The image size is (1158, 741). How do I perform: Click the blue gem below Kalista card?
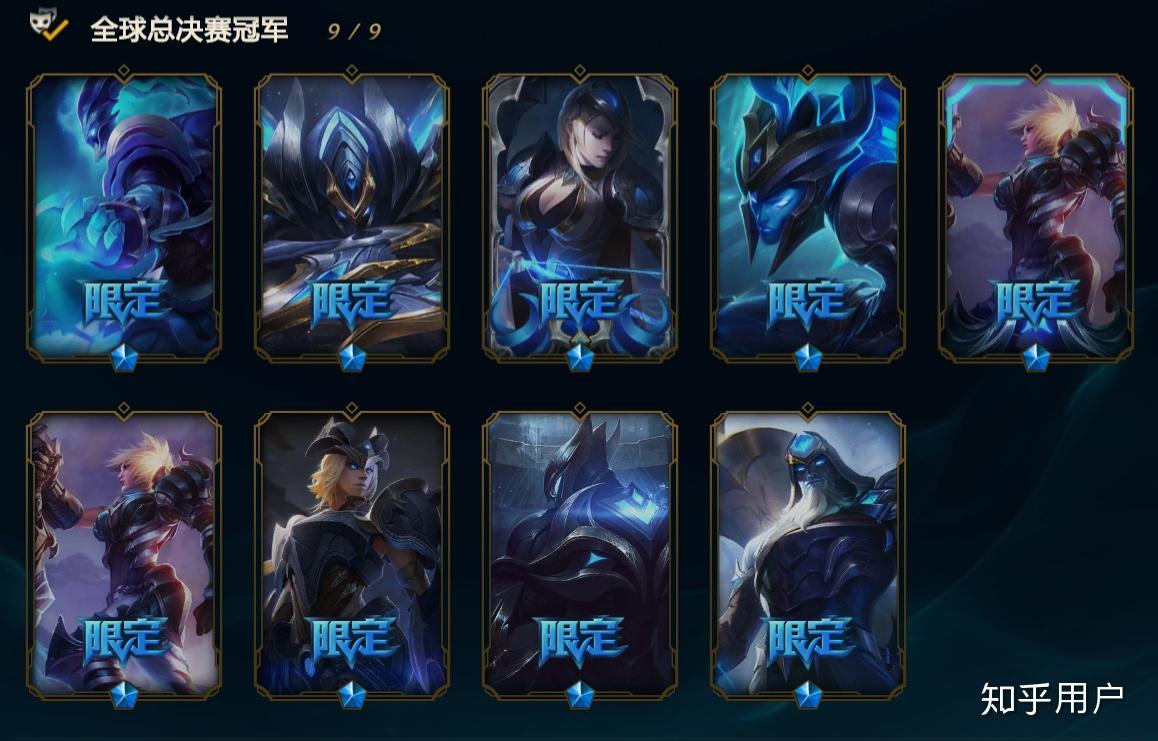click(x=808, y=358)
